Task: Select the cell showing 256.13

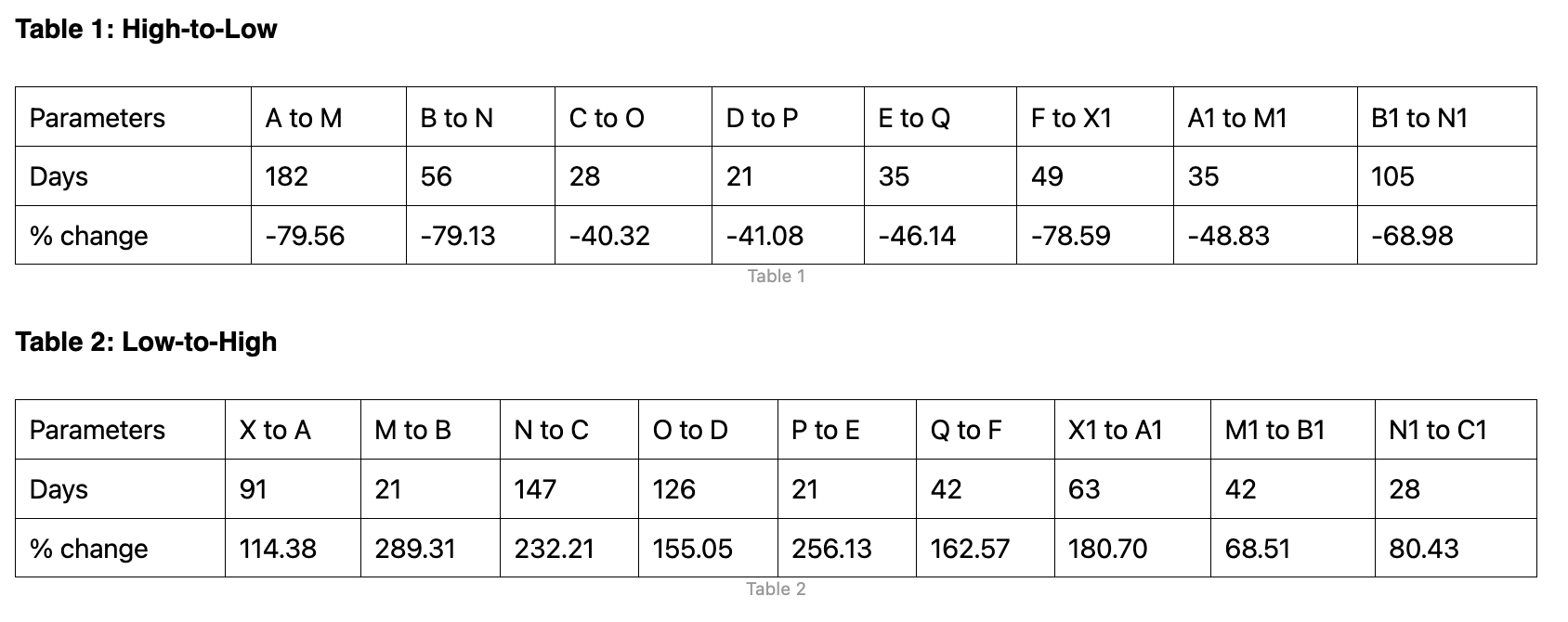Action: (846, 548)
